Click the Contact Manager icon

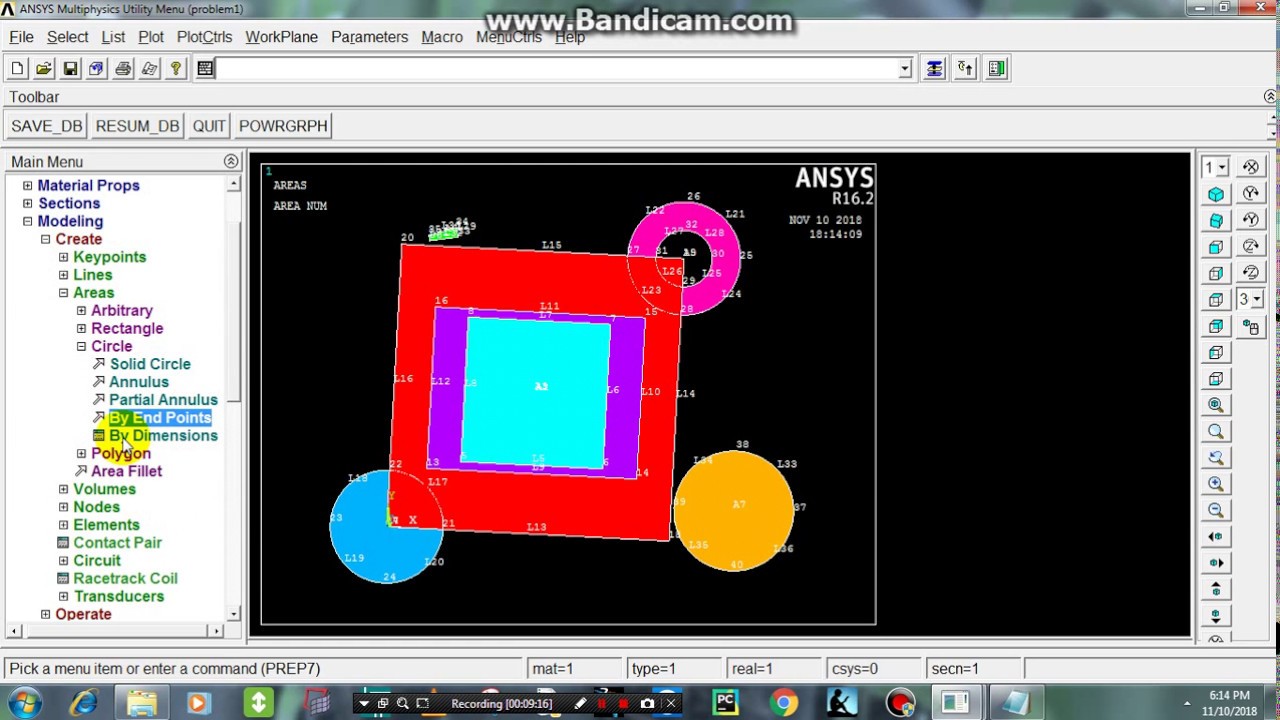tap(996, 68)
